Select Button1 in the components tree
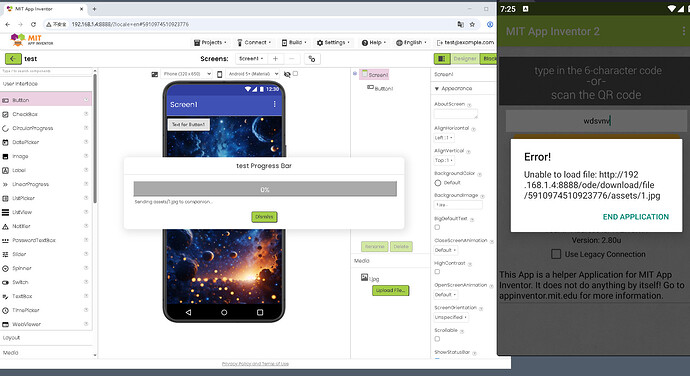 point(380,88)
